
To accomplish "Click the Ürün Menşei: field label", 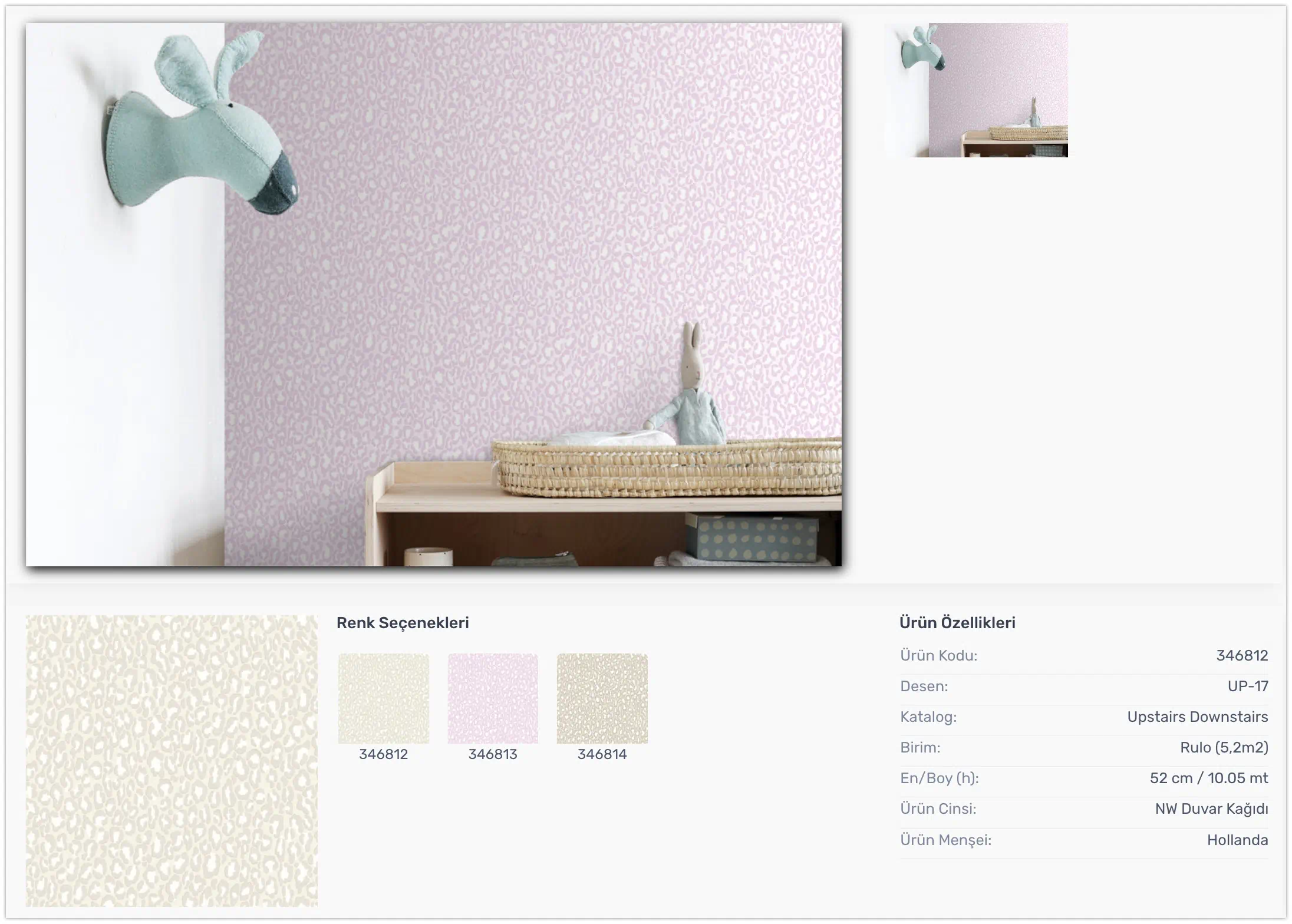I will click(945, 840).
